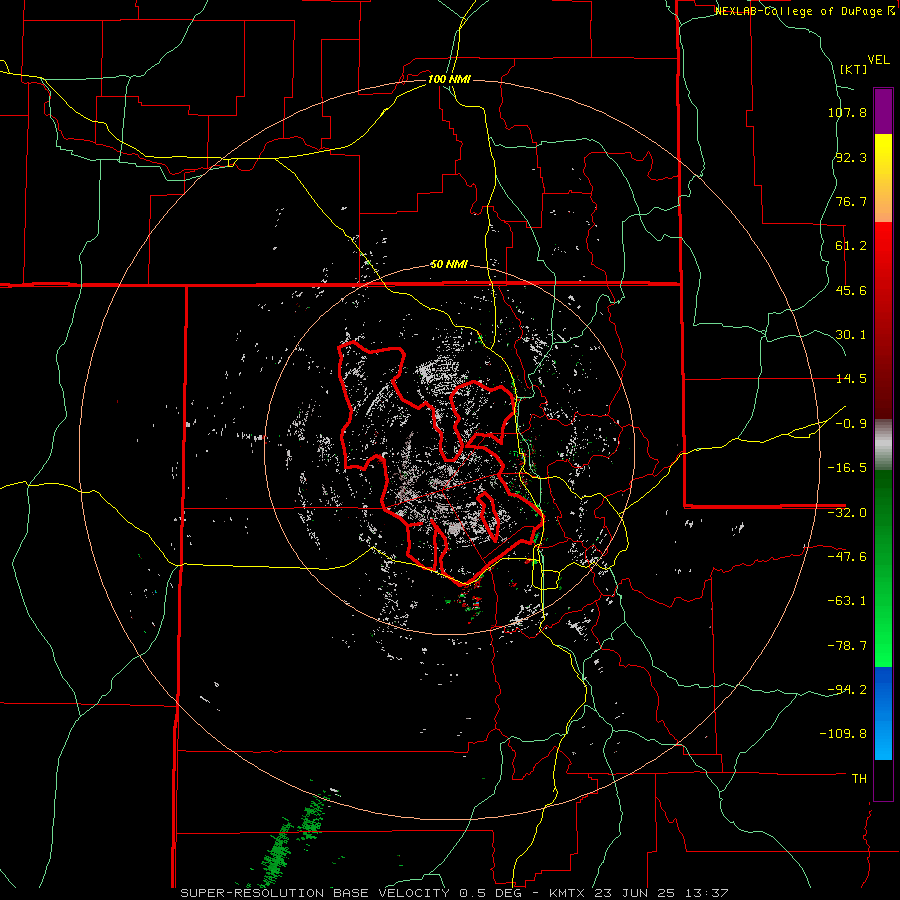The image size is (900, 900).
Task: Select the VEL label above the scale
Action: pos(878,60)
